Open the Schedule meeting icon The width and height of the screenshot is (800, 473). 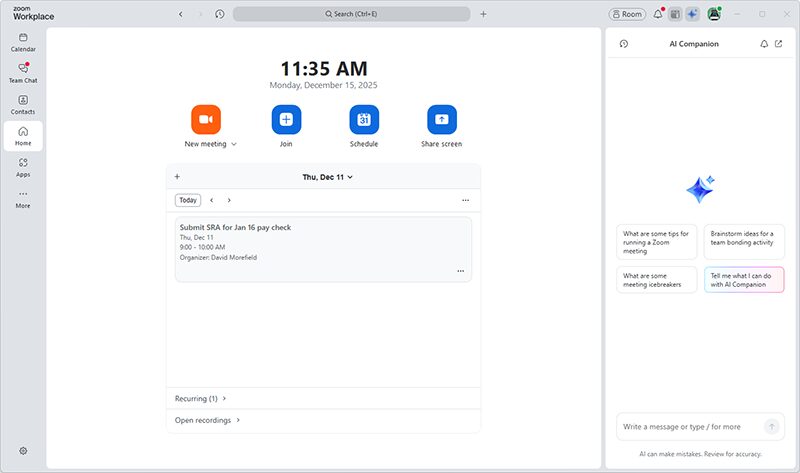[364, 120]
